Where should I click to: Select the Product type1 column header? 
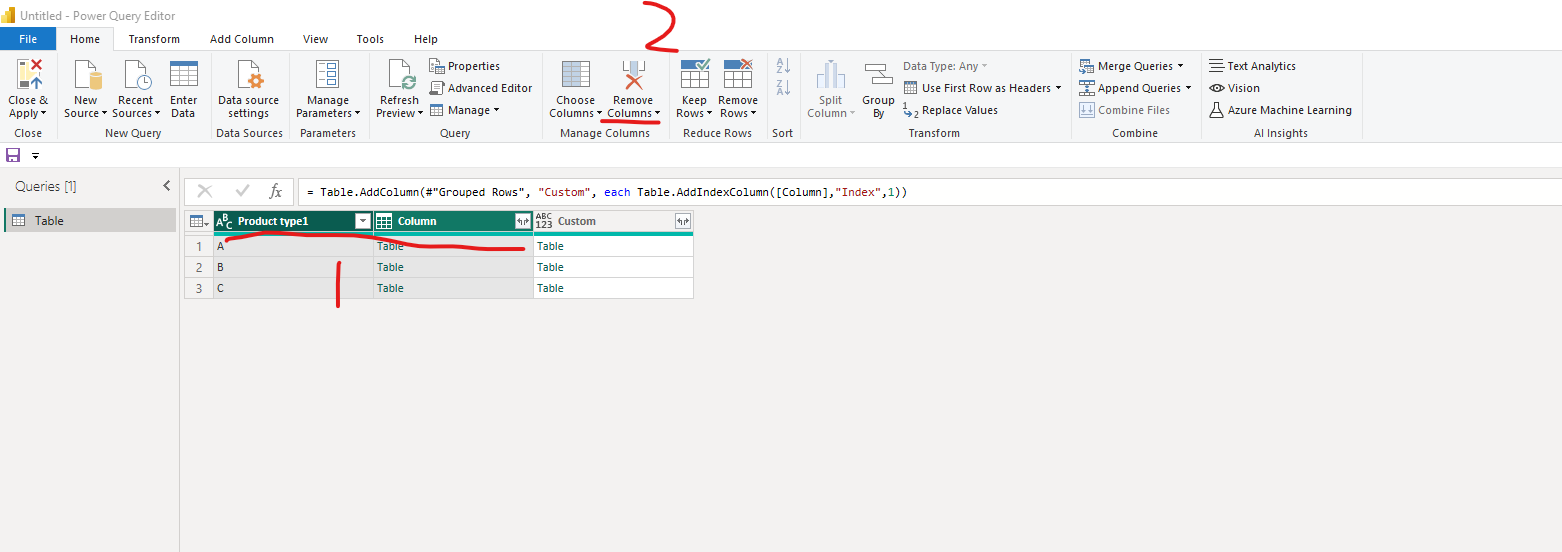pos(293,222)
